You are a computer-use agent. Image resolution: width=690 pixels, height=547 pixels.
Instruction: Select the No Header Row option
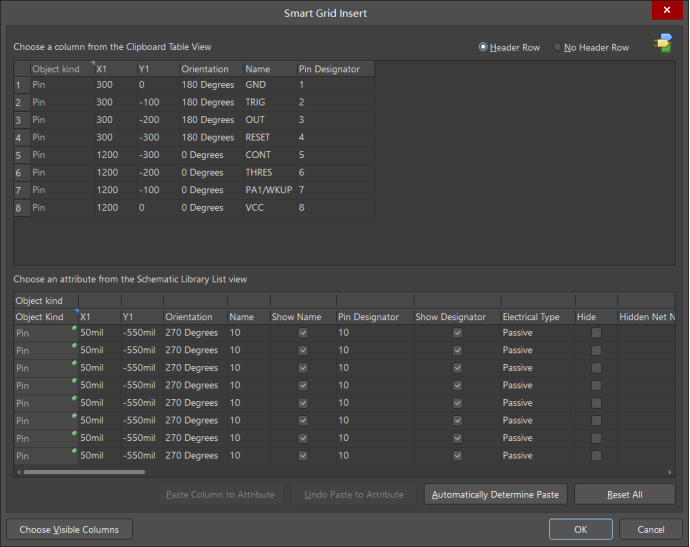click(x=558, y=47)
